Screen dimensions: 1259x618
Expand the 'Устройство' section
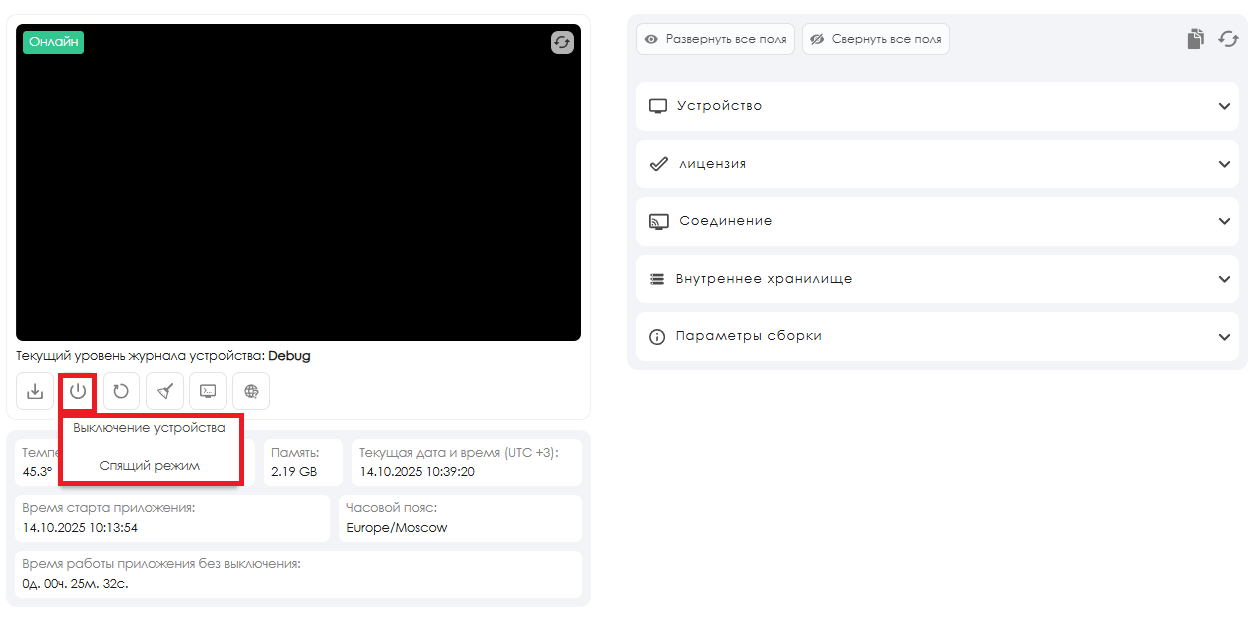tap(937, 106)
